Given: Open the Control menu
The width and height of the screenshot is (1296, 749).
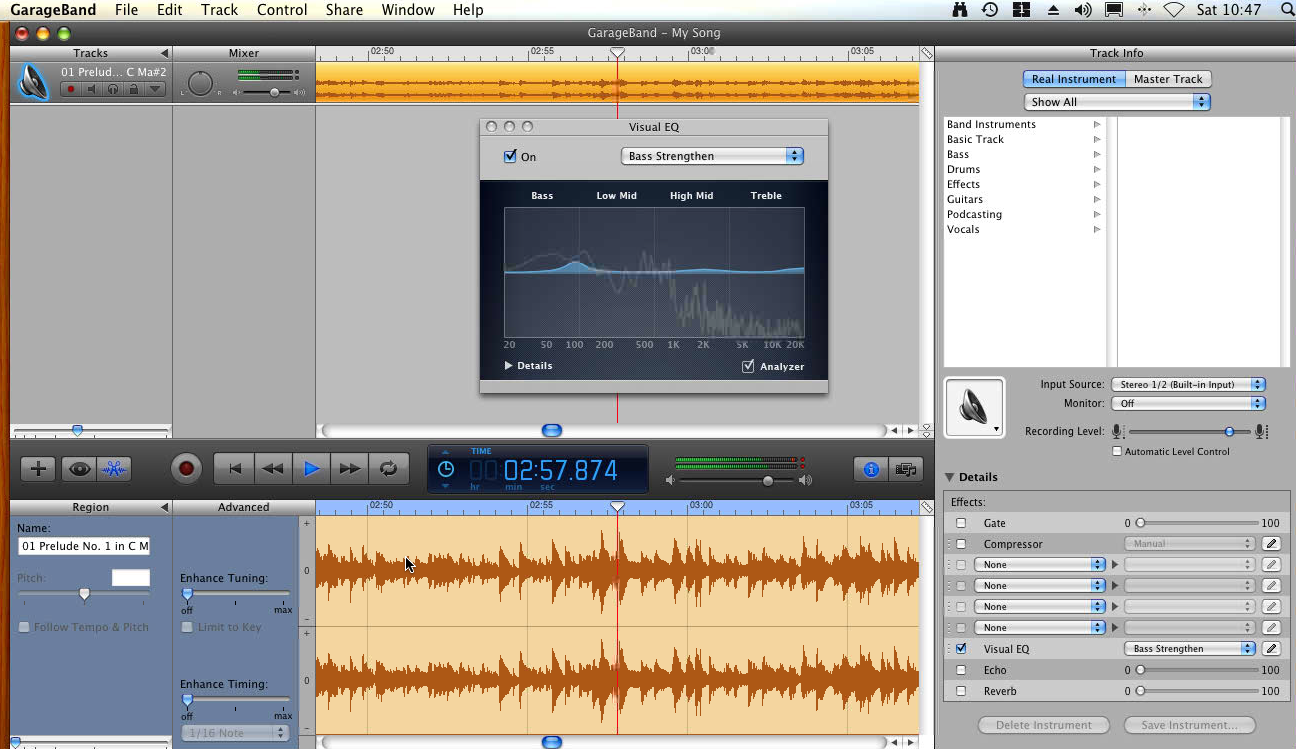Looking at the screenshot, I should 282,10.
